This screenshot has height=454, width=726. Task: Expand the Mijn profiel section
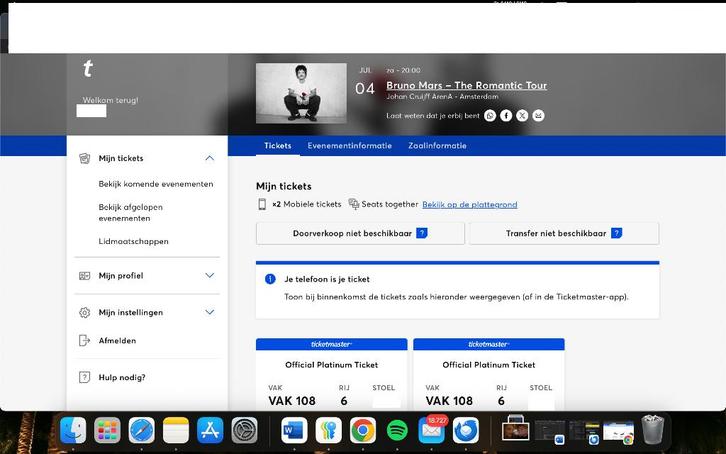[x=209, y=275]
